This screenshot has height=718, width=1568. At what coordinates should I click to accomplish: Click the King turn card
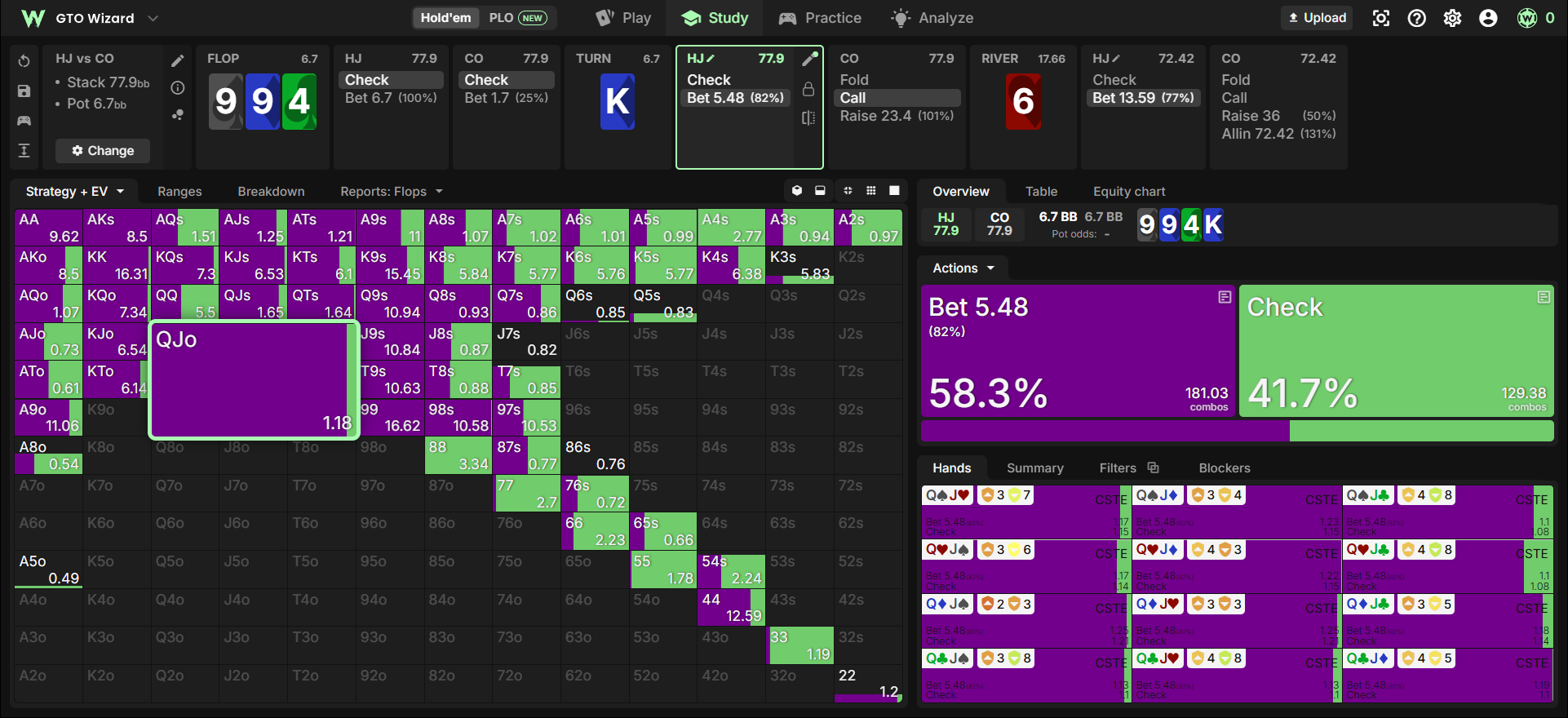(x=618, y=102)
